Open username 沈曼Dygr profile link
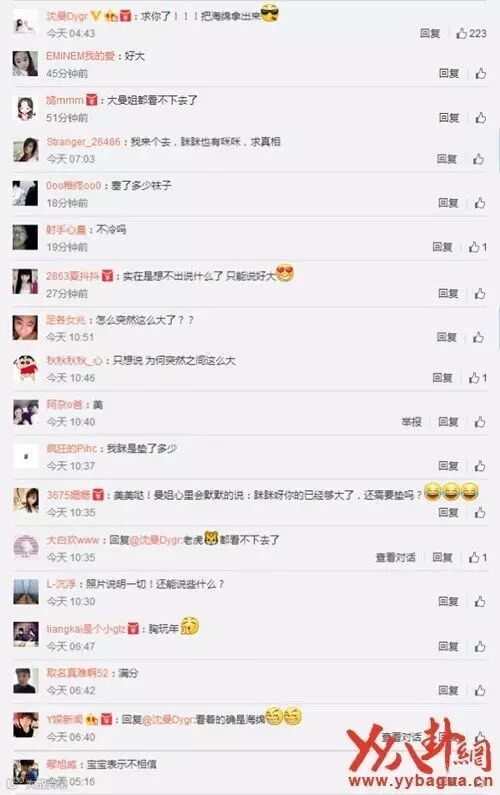The width and height of the screenshot is (500, 795). (x=67, y=16)
